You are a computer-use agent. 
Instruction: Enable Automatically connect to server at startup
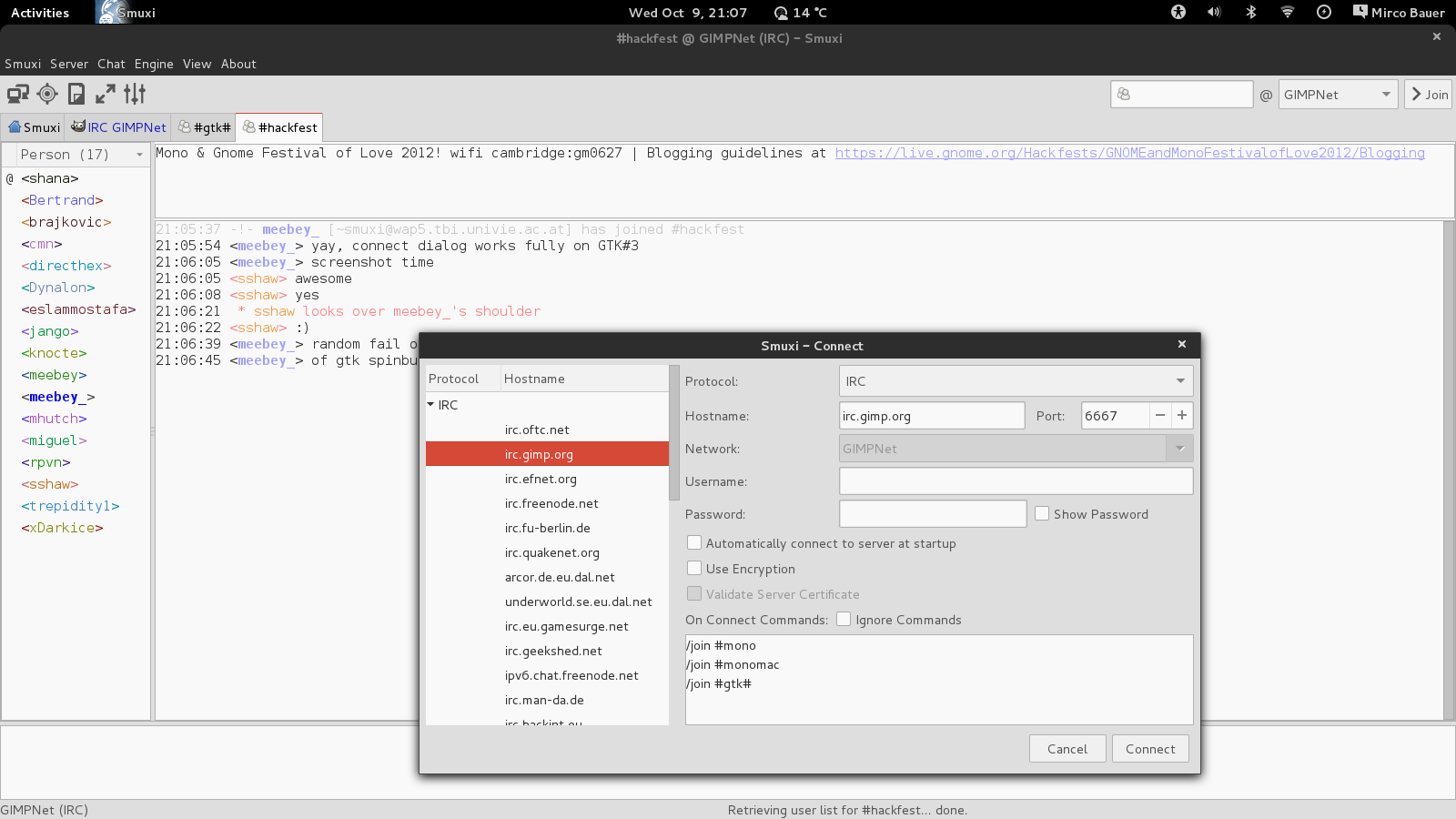(x=694, y=542)
